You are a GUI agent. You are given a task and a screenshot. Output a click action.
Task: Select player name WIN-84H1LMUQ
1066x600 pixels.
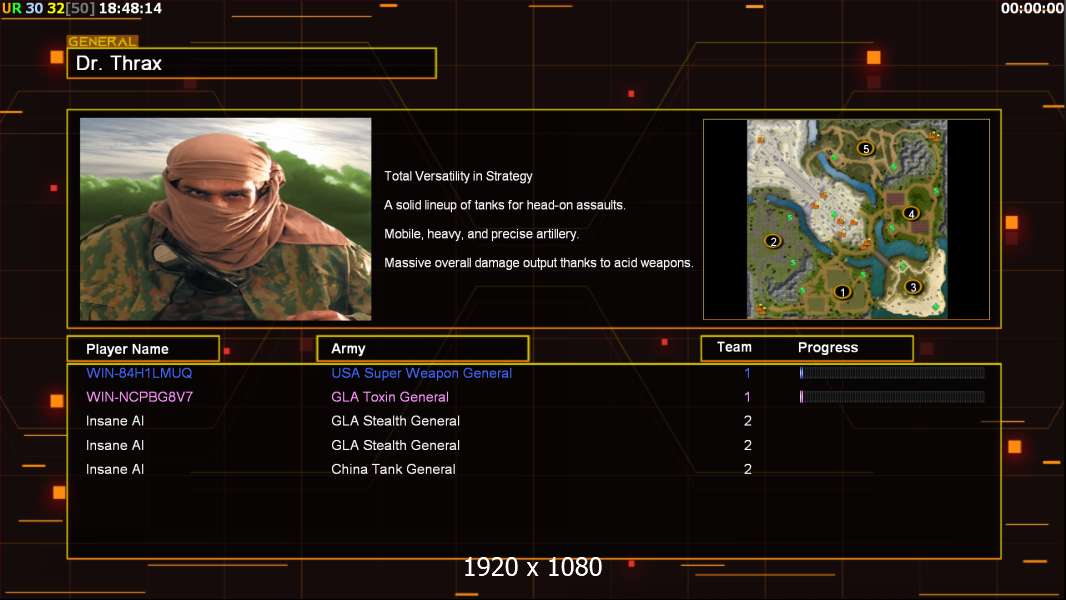139,373
